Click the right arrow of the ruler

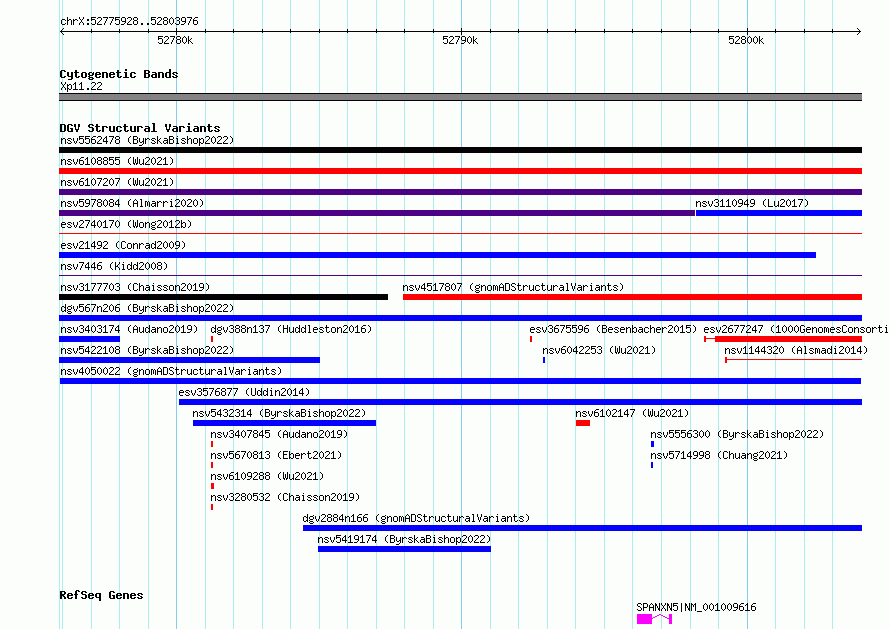click(x=859, y=31)
